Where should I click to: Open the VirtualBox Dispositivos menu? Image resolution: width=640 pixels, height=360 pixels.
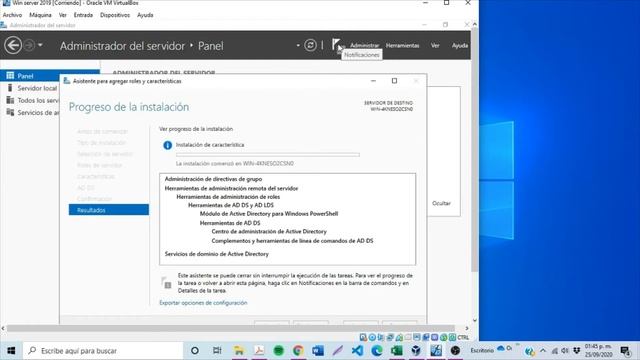(115, 15)
